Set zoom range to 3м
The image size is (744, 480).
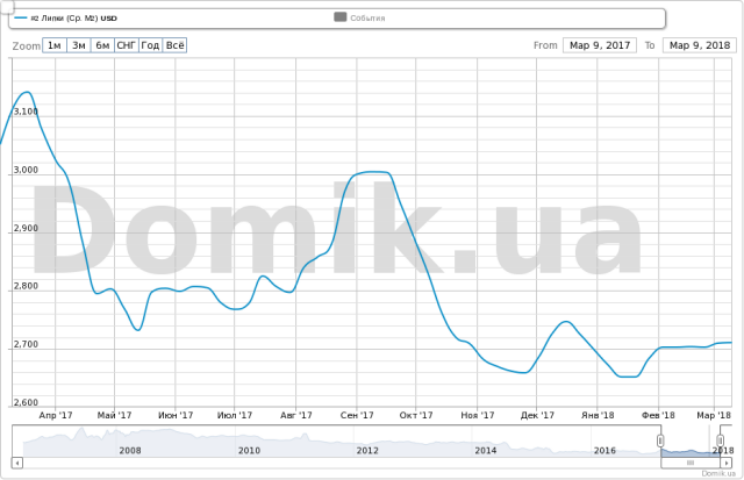tap(79, 46)
